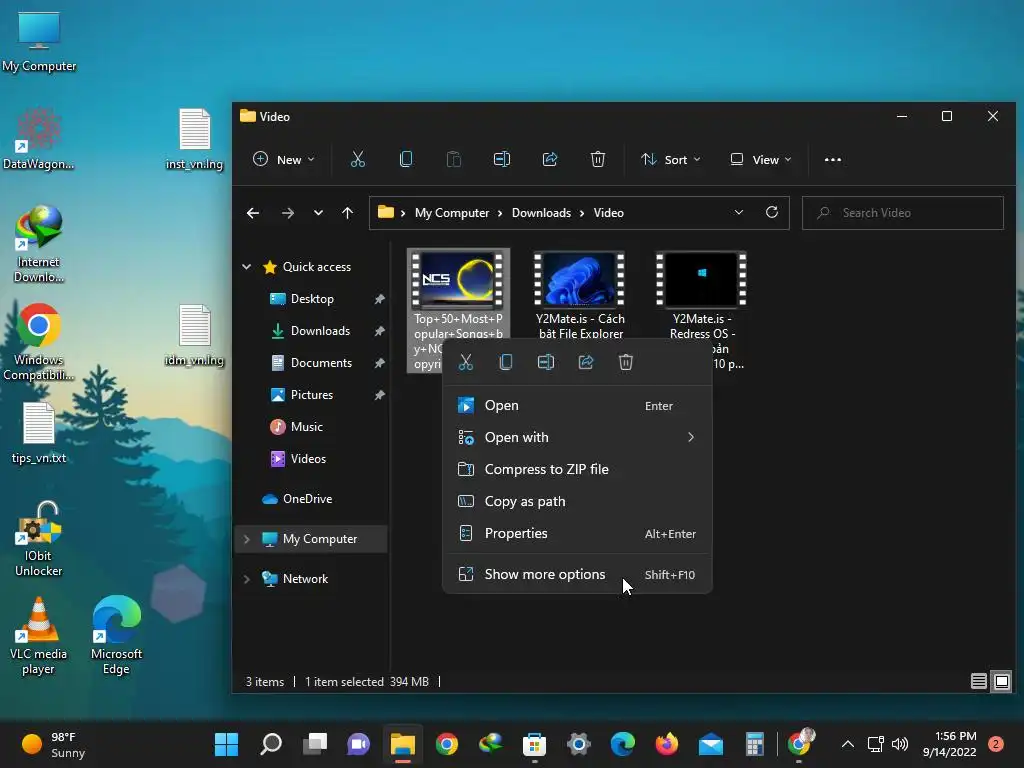Open the Windows Start menu

(227, 744)
